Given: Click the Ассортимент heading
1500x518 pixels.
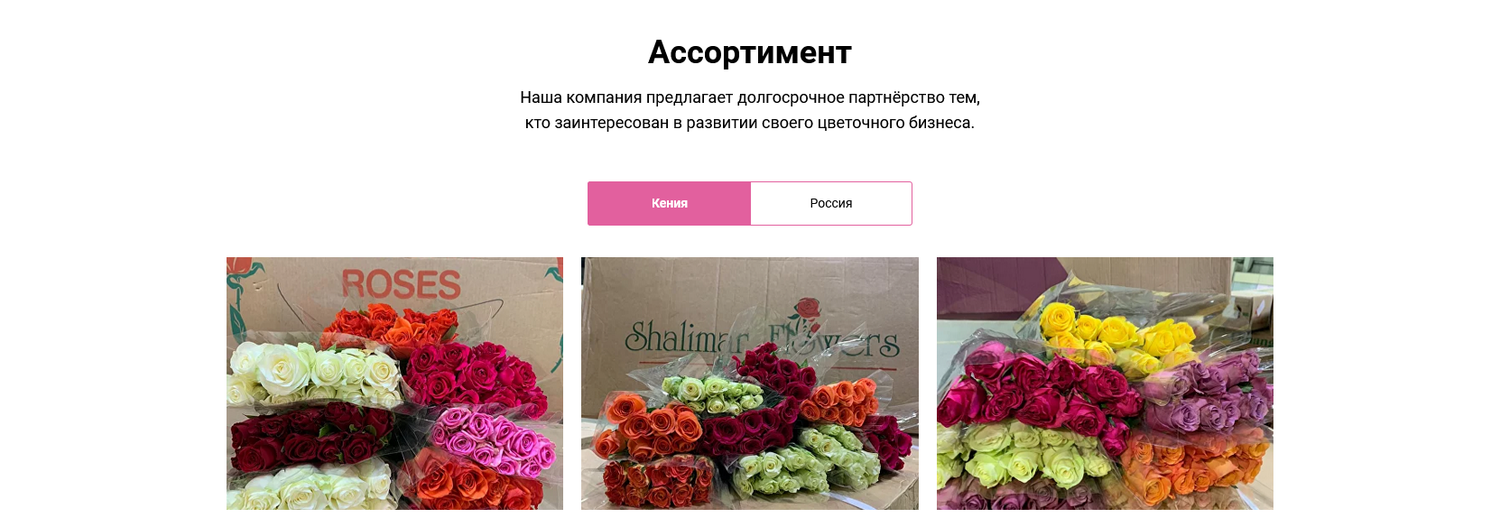Looking at the screenshot, I should [x=750, y=52].
